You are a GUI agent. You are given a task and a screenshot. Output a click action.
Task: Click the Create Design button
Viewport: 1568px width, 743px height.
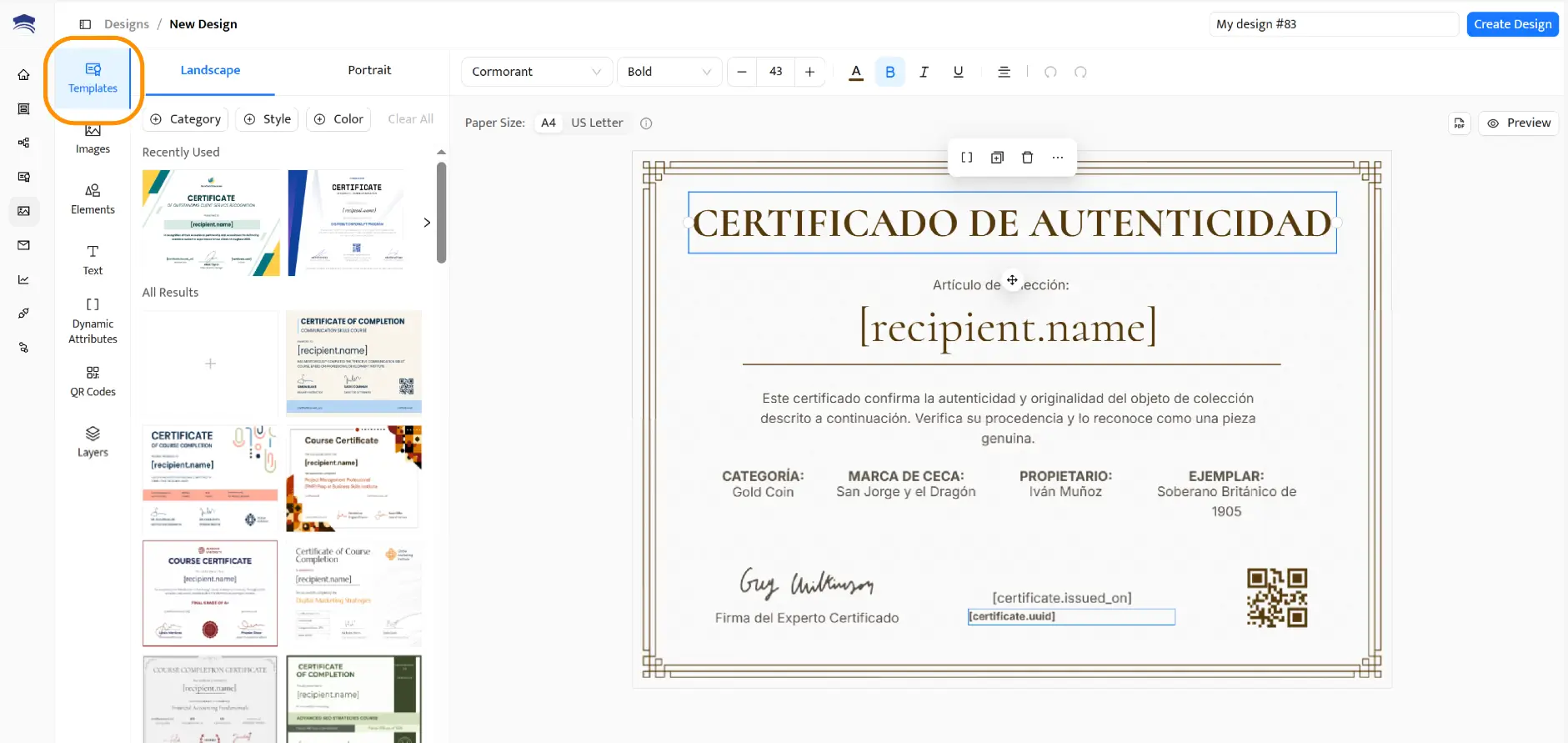tap(1512, 24)
